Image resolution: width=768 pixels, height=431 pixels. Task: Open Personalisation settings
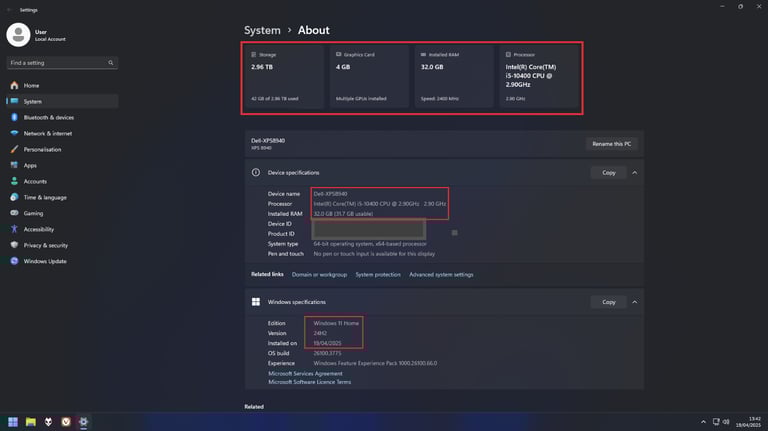(x=62, y=149)
